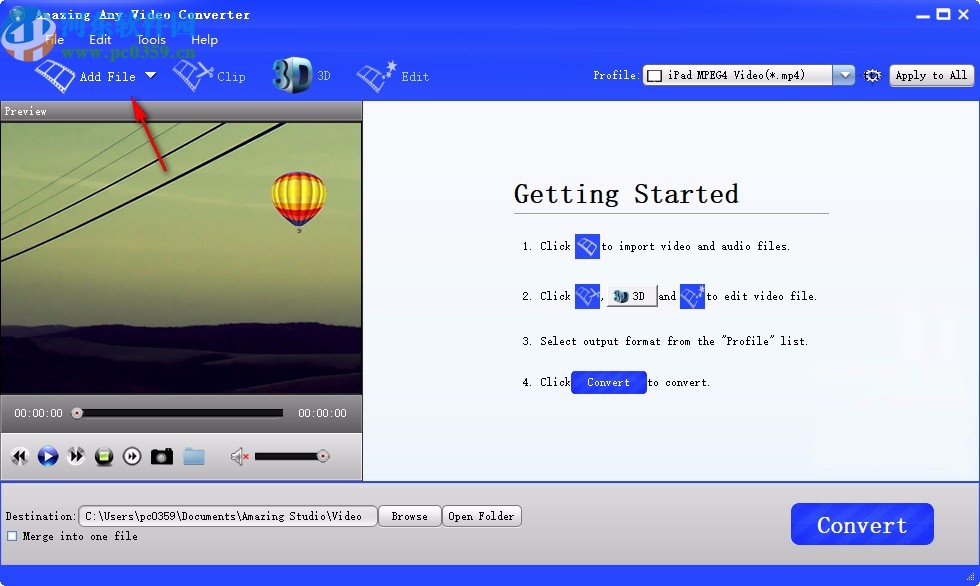The image size is (980, 586).
Task: Browse for a destination folder
Action: (409, 516)
